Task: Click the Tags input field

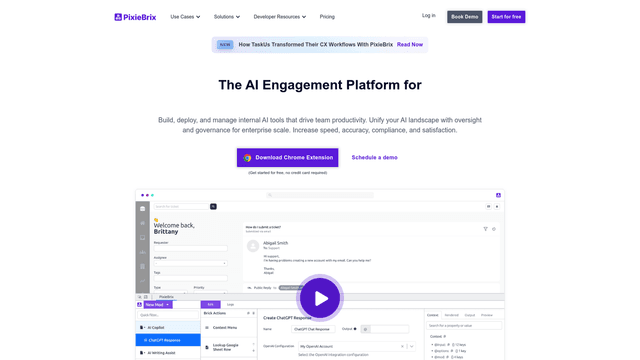Action: [x=191, y=278]
